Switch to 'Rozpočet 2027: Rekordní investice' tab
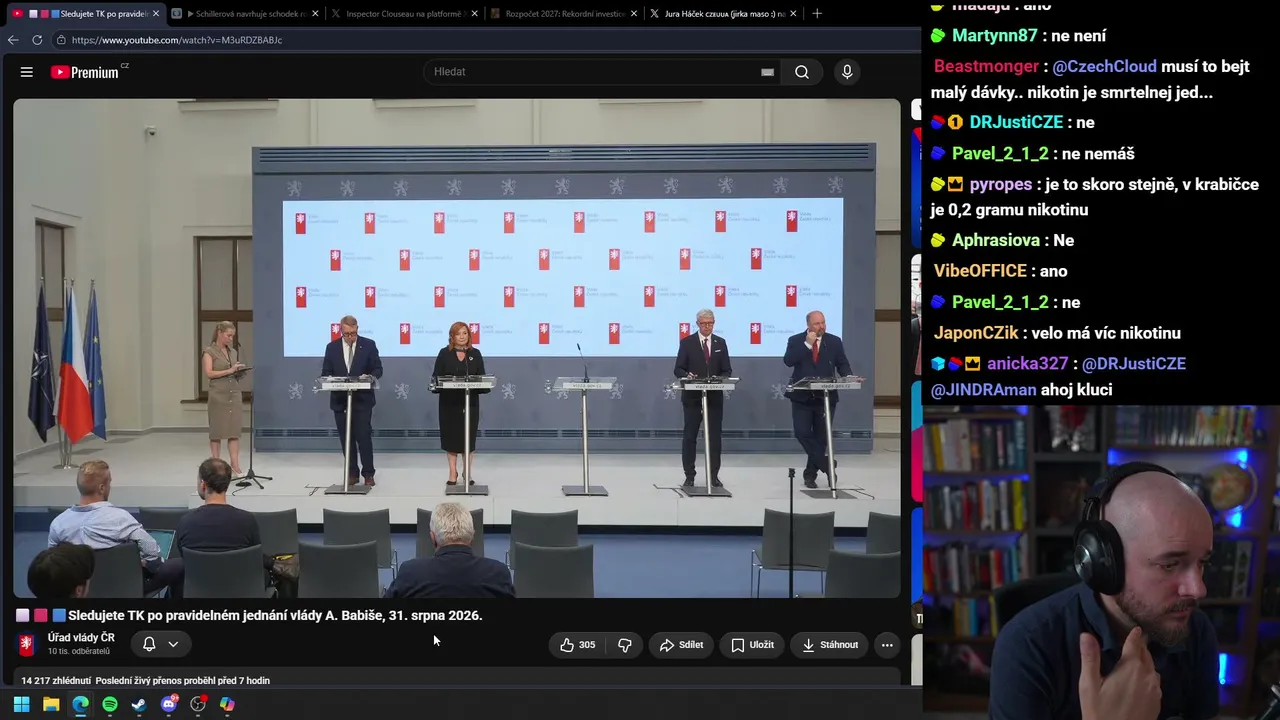 point(564,14)
